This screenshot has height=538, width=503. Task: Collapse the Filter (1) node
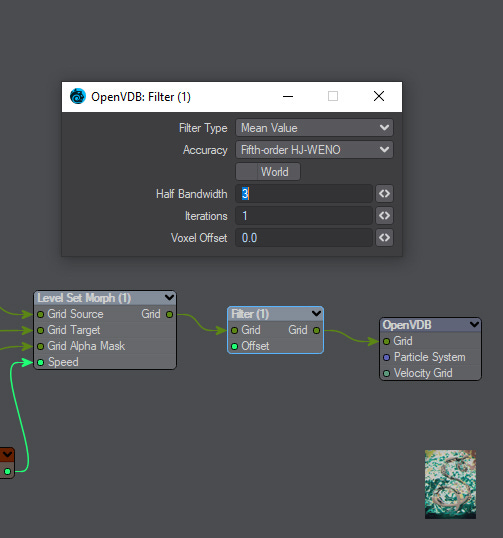point(316,313)
